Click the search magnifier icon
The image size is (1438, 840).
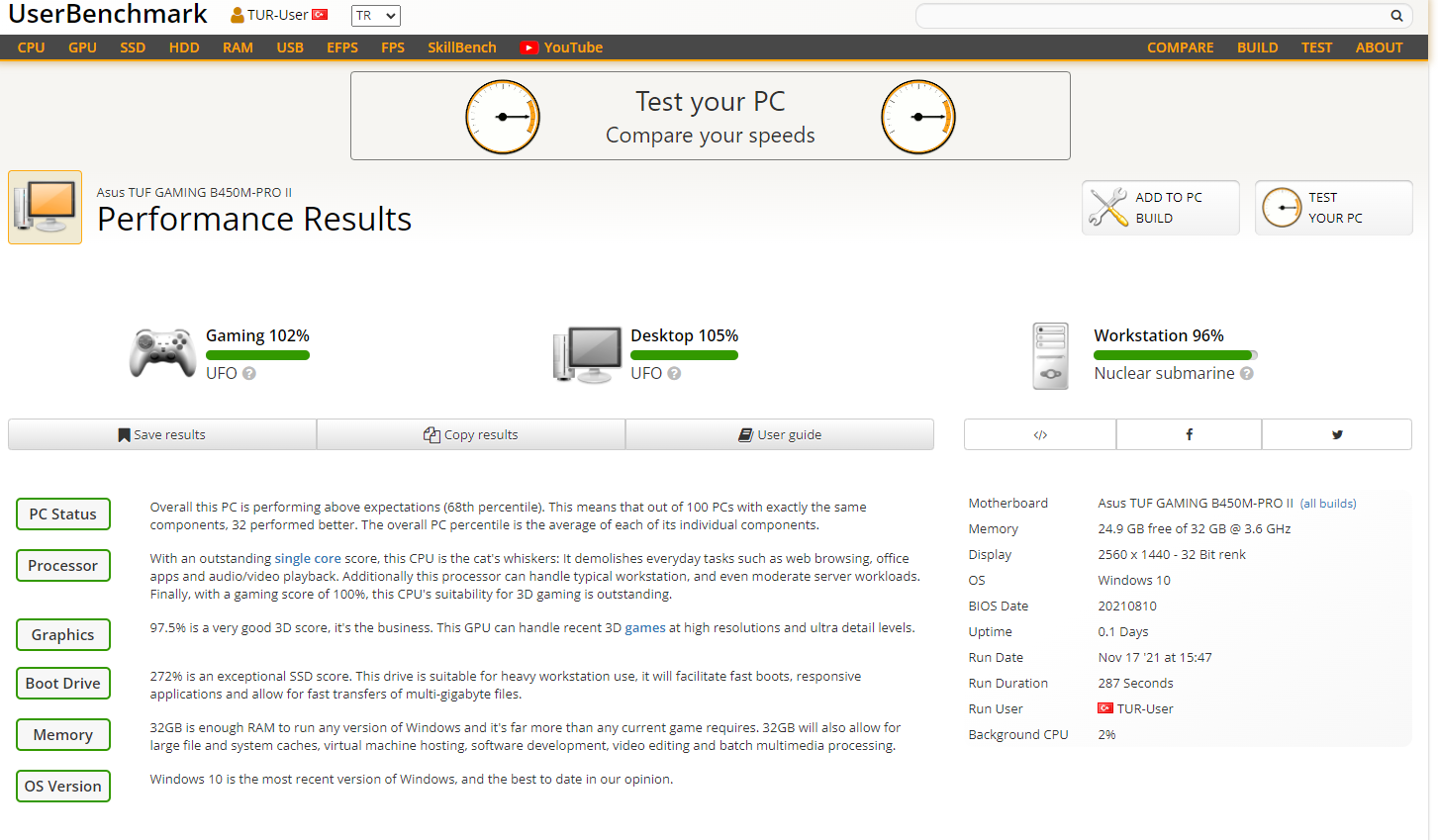[x=1396, y=16]
